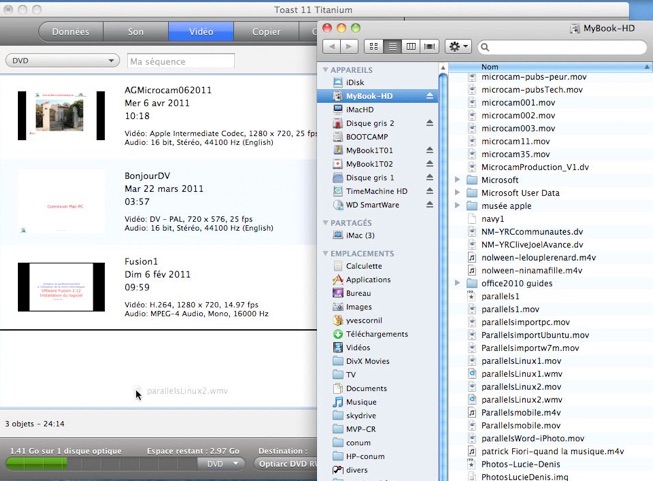Select the Vidéo tab in Toast

click(201, 32)
